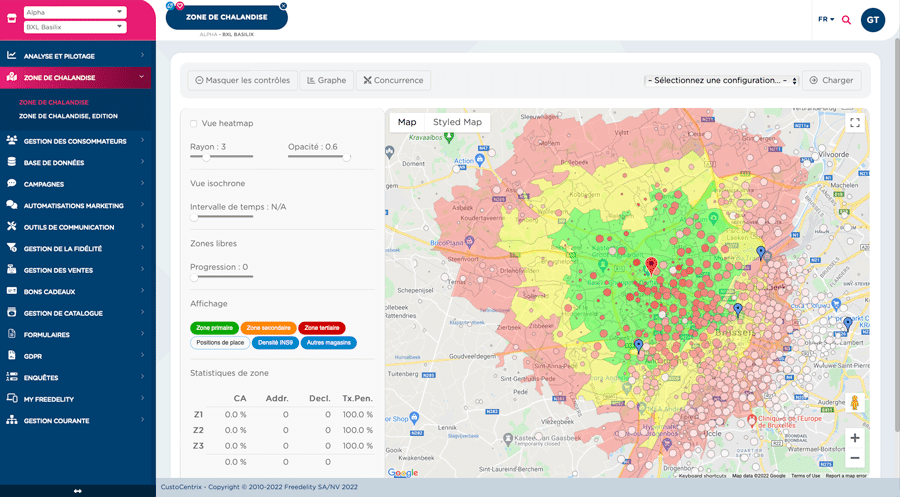Open the Sélectionnez une configuration dropdown

[721, 80]
